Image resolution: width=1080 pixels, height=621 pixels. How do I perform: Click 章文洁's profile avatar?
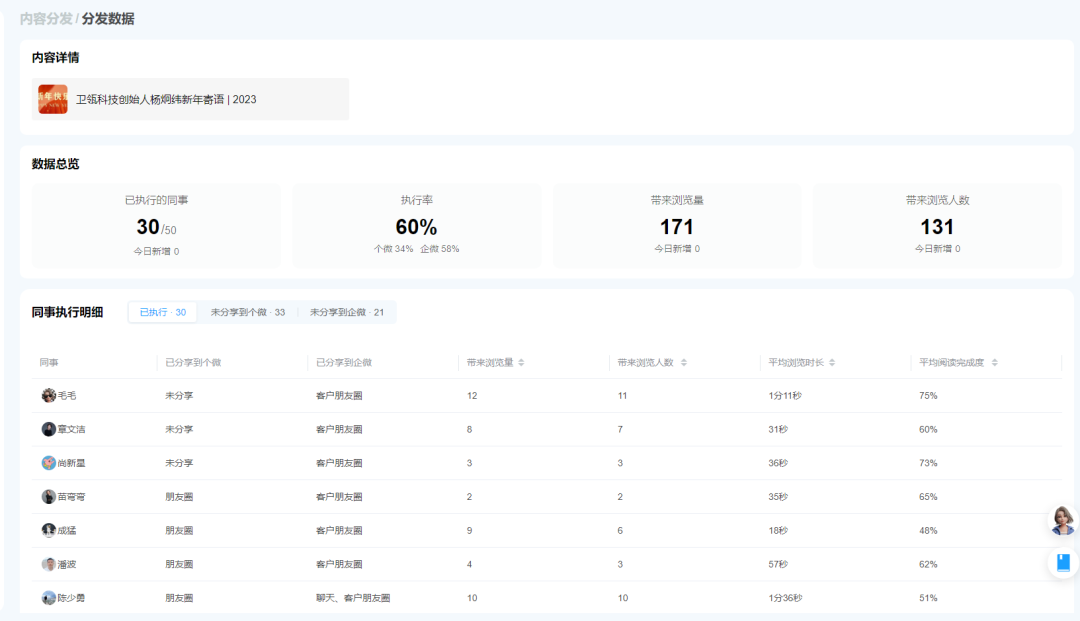(x=48, y=429)
